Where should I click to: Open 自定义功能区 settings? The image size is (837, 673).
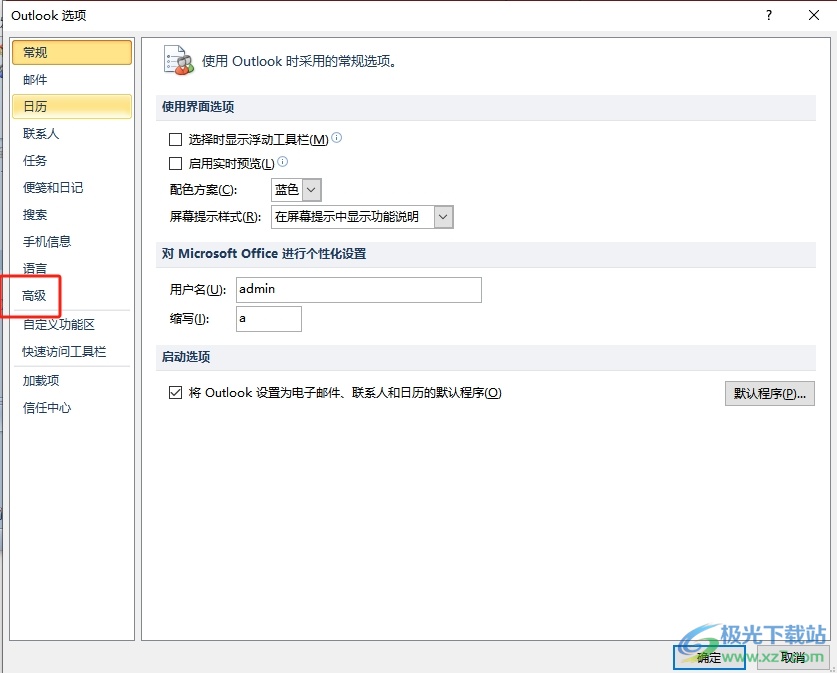pos(72,324)
